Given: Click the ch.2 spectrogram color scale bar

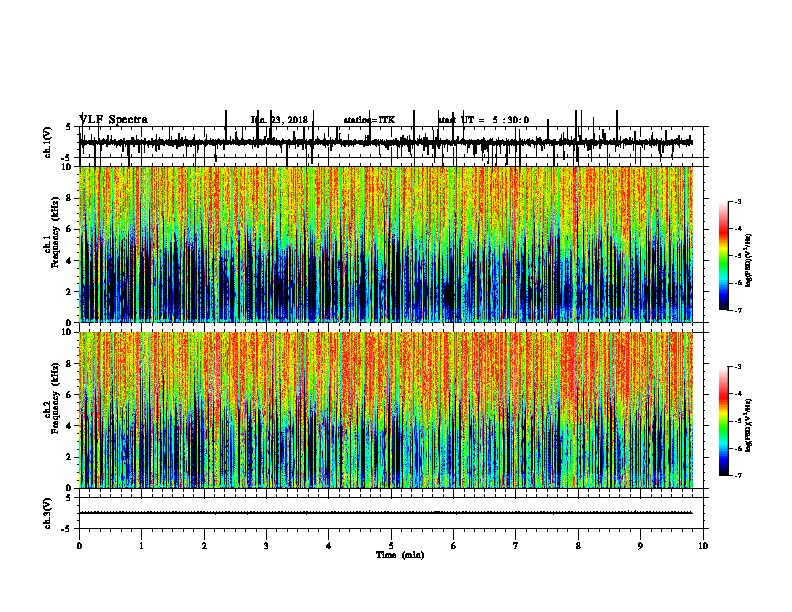Looking at the screenshot, I should coord(724,421).
